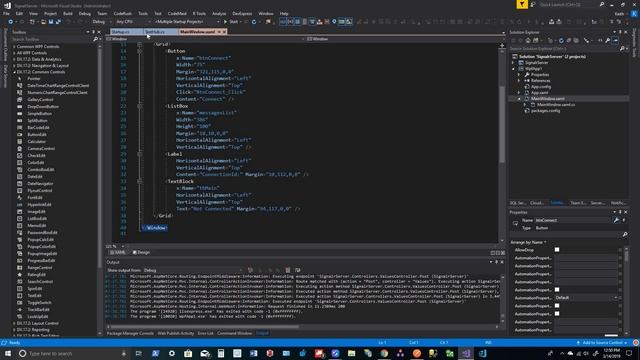Toggle the Preview Selected Items icon in Solution Explorer

point(616,40)
